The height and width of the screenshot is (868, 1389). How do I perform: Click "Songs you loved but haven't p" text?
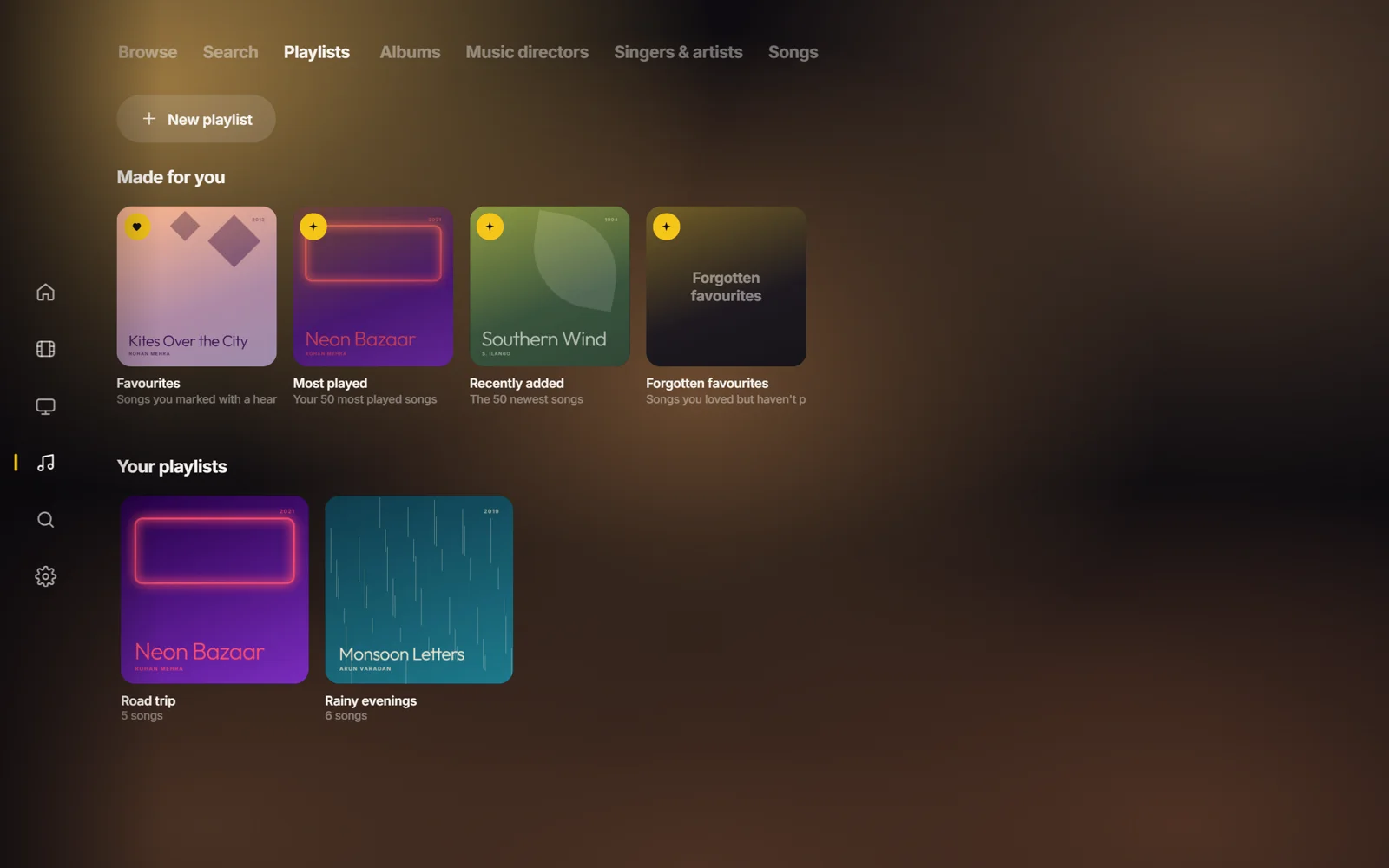pyautogui.click(x=726, y=399)
